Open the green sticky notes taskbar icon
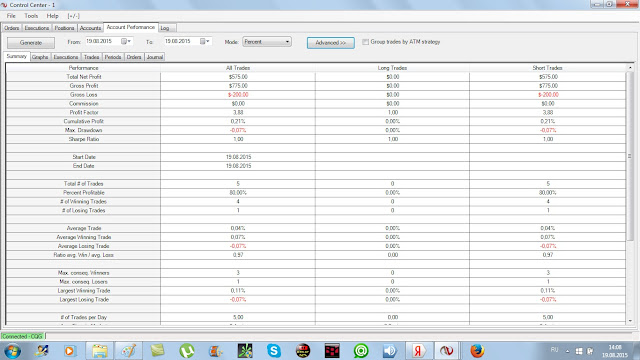The height and width of the screenshot is (360, 640). pos(158,351)
